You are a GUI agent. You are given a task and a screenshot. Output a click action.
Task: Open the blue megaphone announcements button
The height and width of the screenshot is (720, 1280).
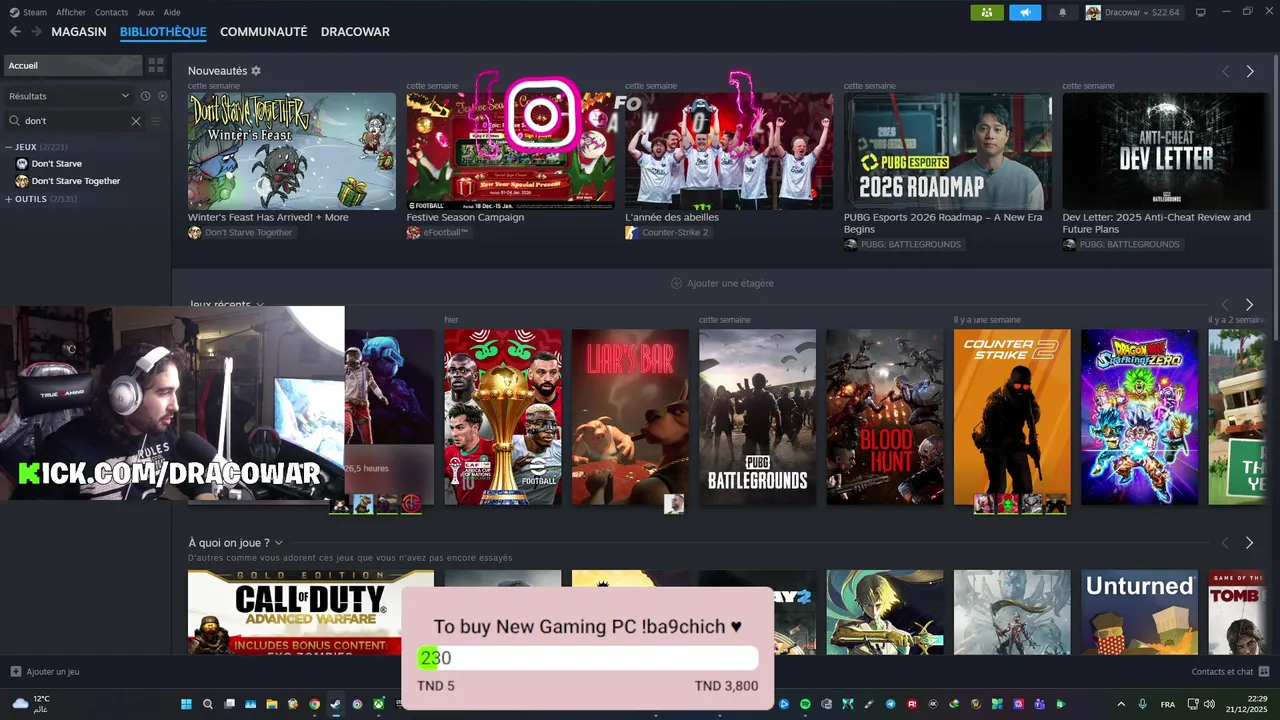point(1025,12)
